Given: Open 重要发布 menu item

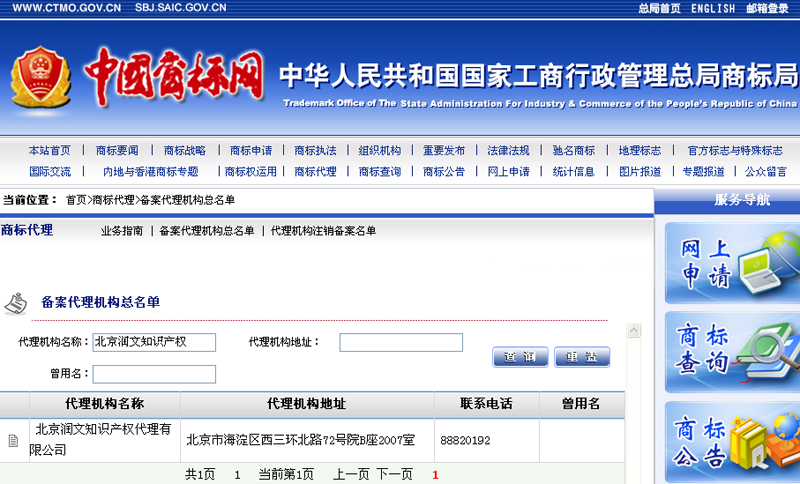Looking at the screenshot, I should (x=444, y=150).
